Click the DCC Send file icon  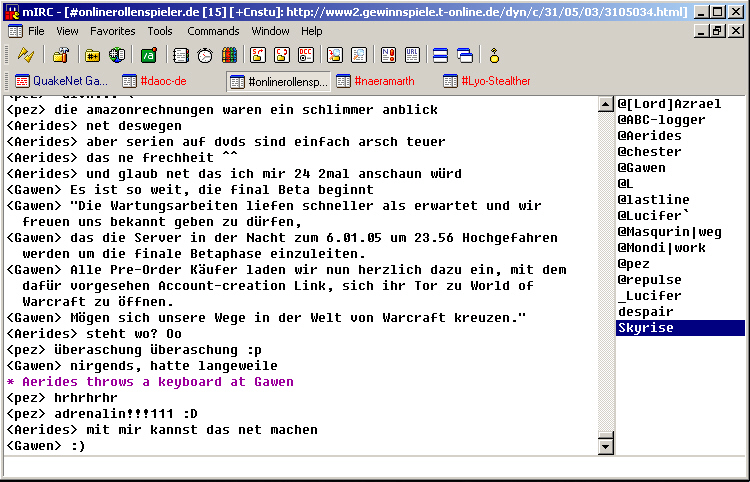coord(258,55)
